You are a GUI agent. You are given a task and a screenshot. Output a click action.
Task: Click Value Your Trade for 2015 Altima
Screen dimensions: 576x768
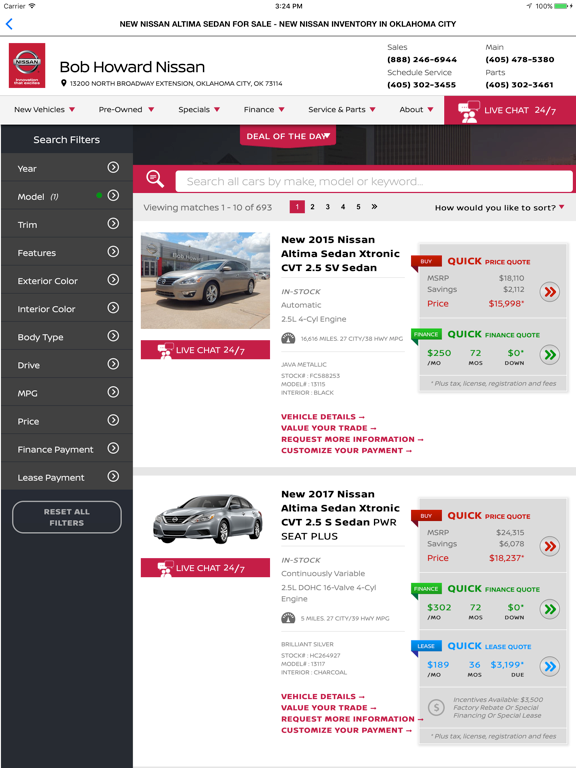click(x=329, y=428)
